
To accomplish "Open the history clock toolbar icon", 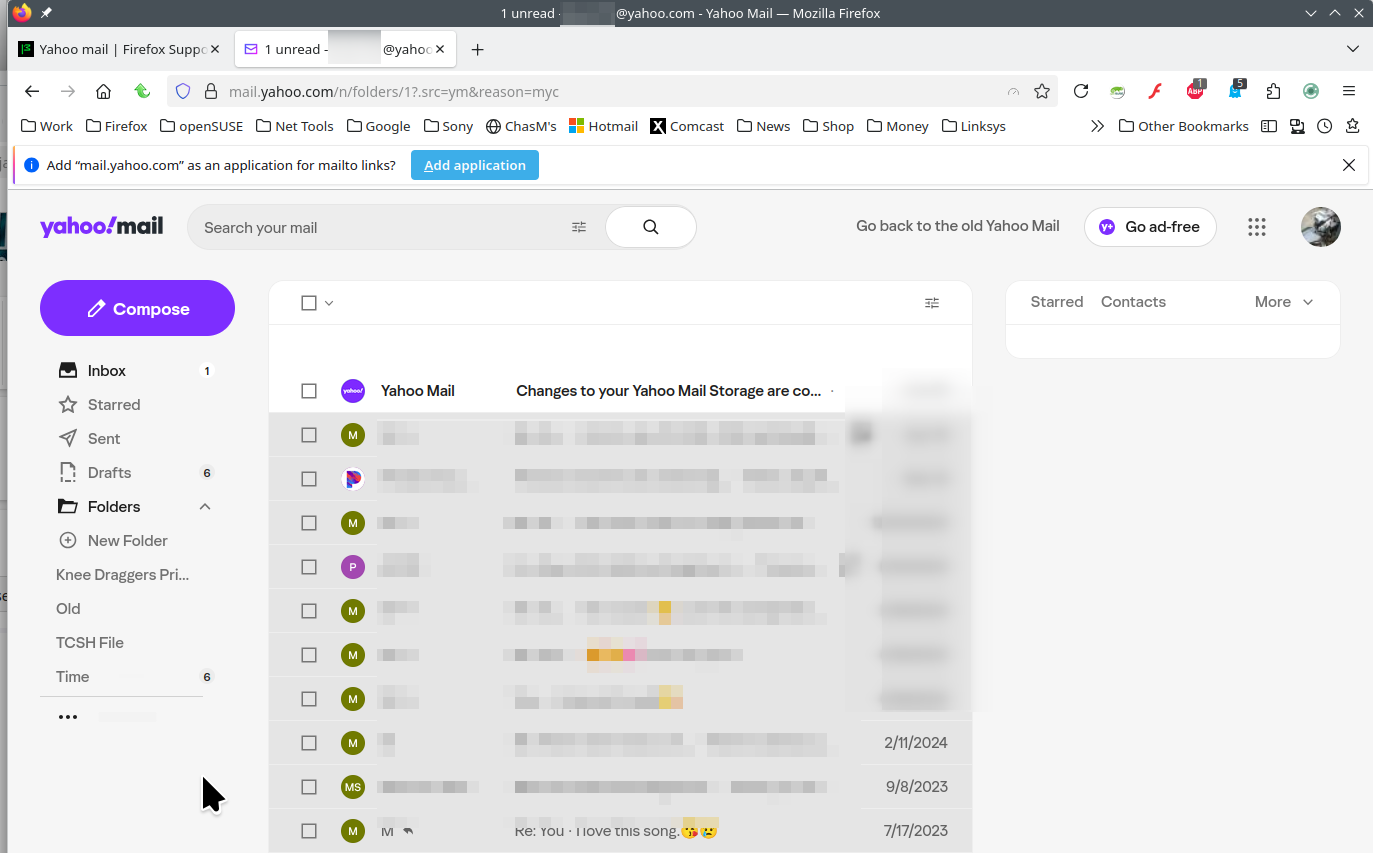I will (x=1325, y=126).
